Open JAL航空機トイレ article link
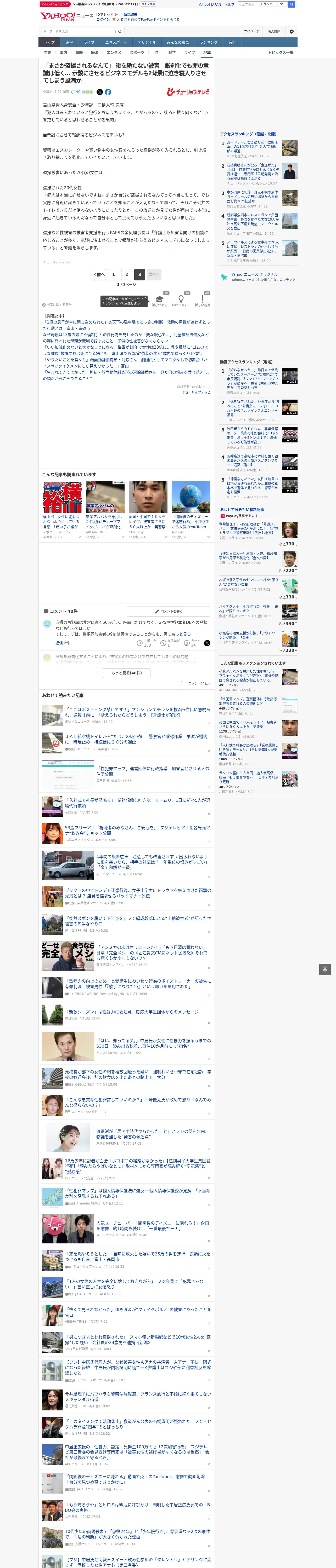The width and height of the screenshot is (336, 1568). tap(137, 740)
